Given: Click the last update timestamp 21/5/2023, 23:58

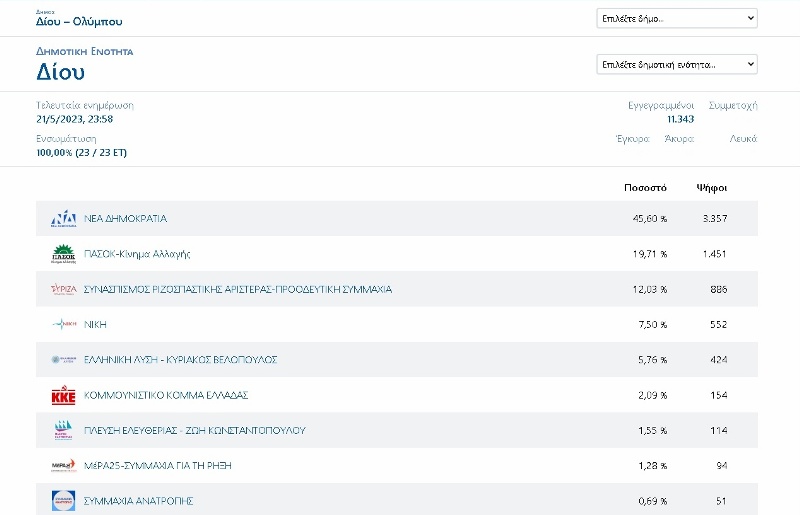Looking at the screenshot, I should (x=74, y=119).
